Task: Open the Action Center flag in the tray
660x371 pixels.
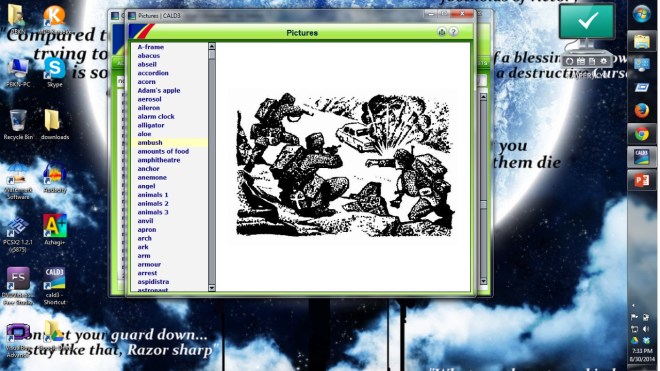Action: (634, 317)
